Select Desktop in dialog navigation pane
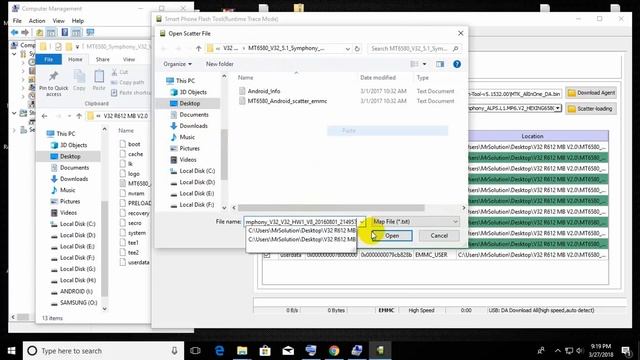Screen dimensions: 640x360 (189, 103)
